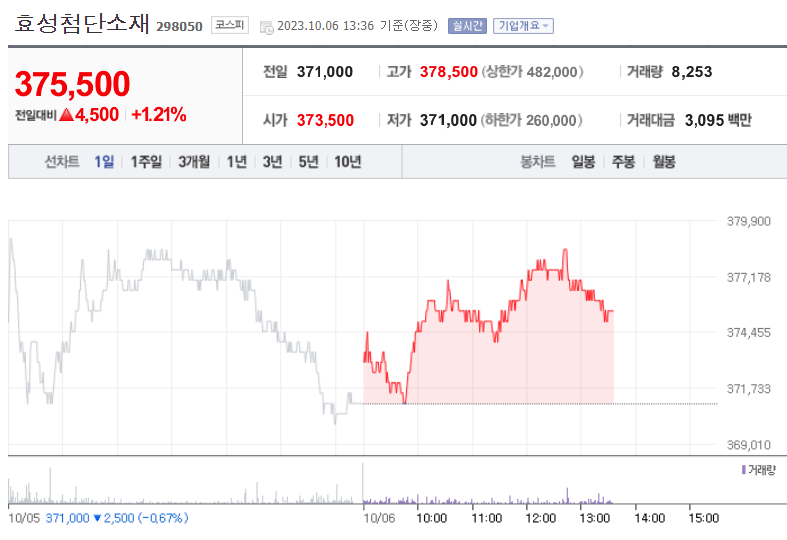Click the 거래량 volume legend marker

(x=744, y=470)
